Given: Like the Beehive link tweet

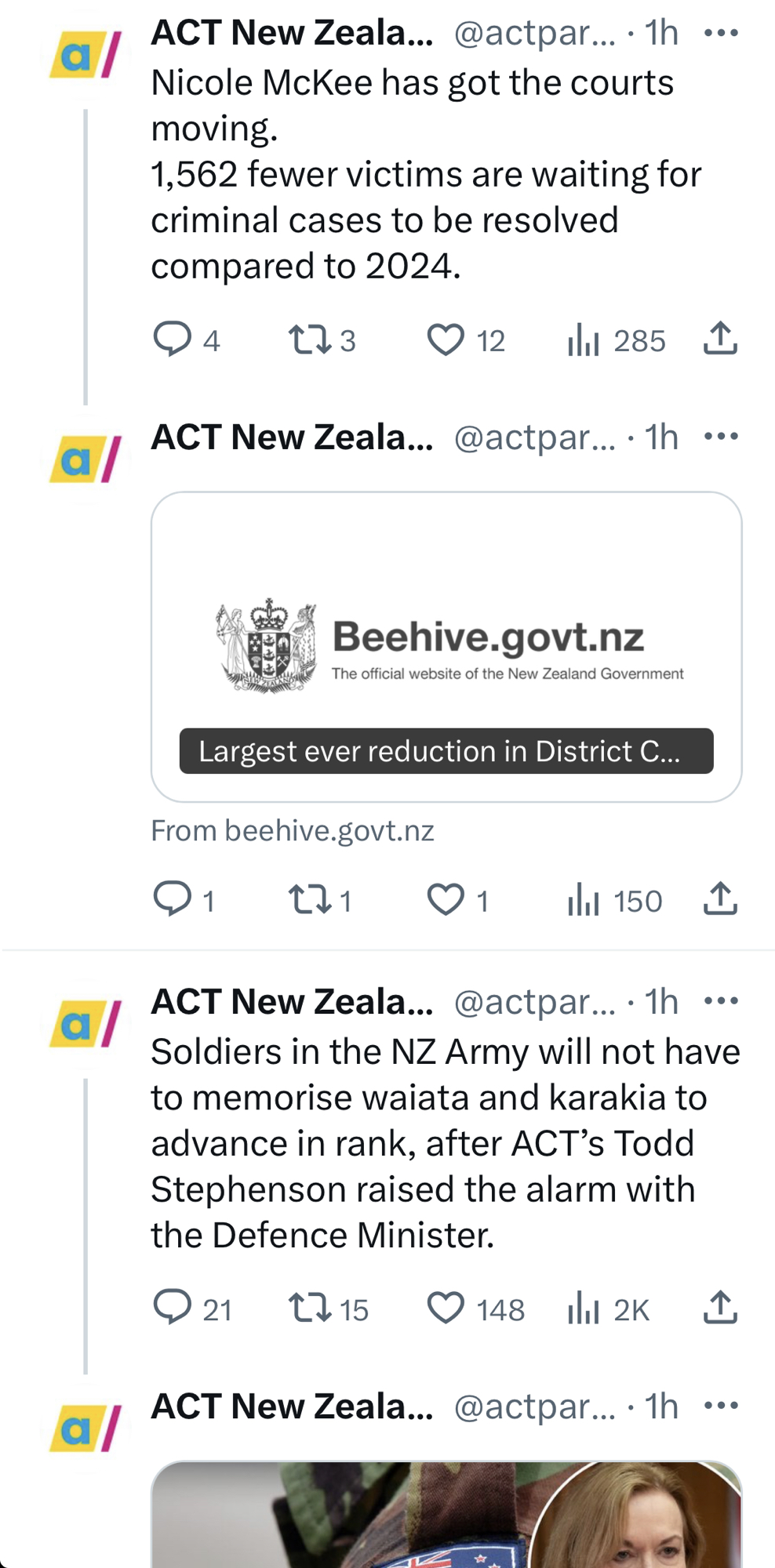Looking at the screenshot, I should [x=446, y=899].
